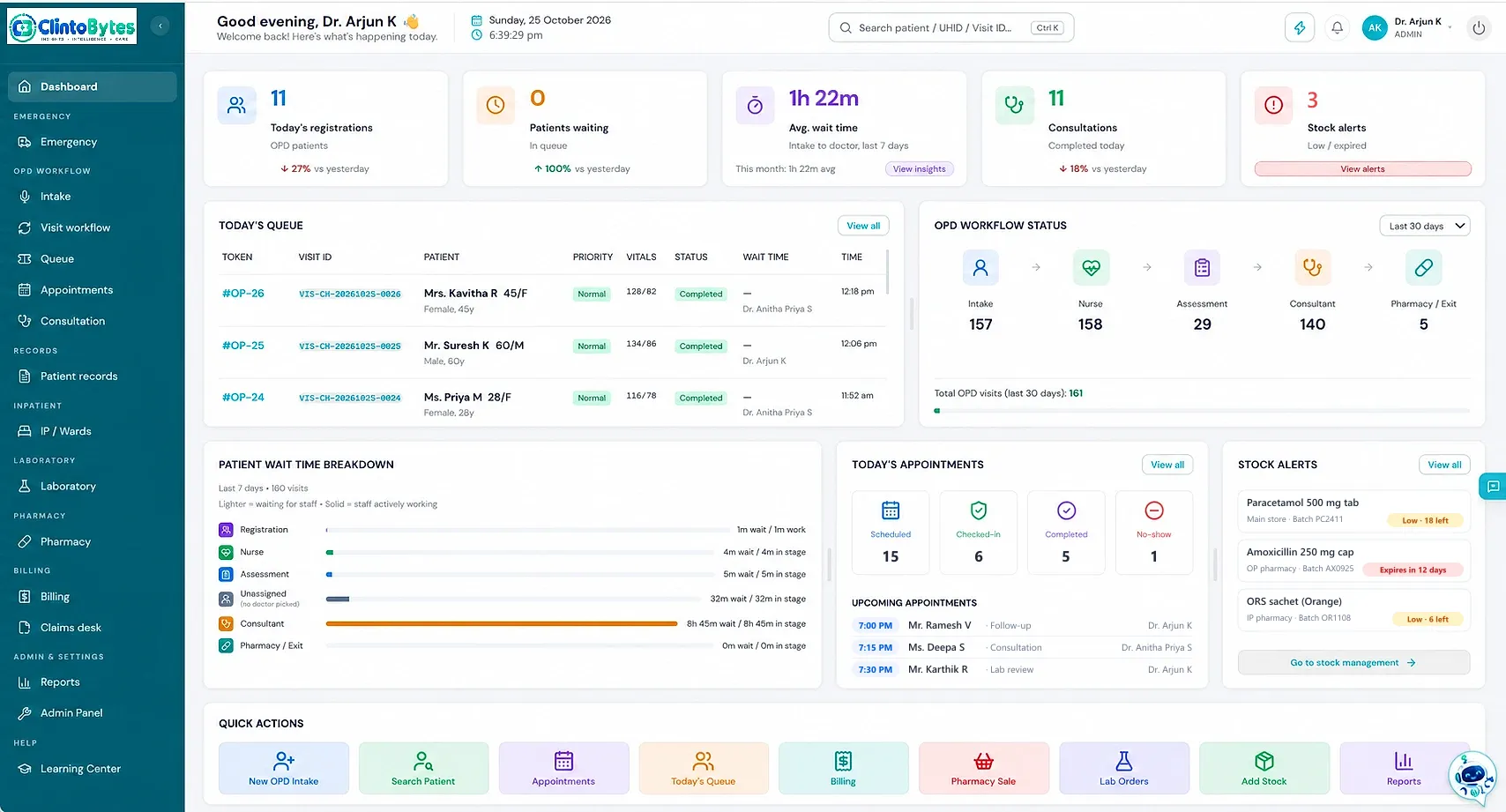Click the Consultant stethoscope stage icon
Image resolution: width=1506 pixels, height=812 pixels.
click(1312, 267)
